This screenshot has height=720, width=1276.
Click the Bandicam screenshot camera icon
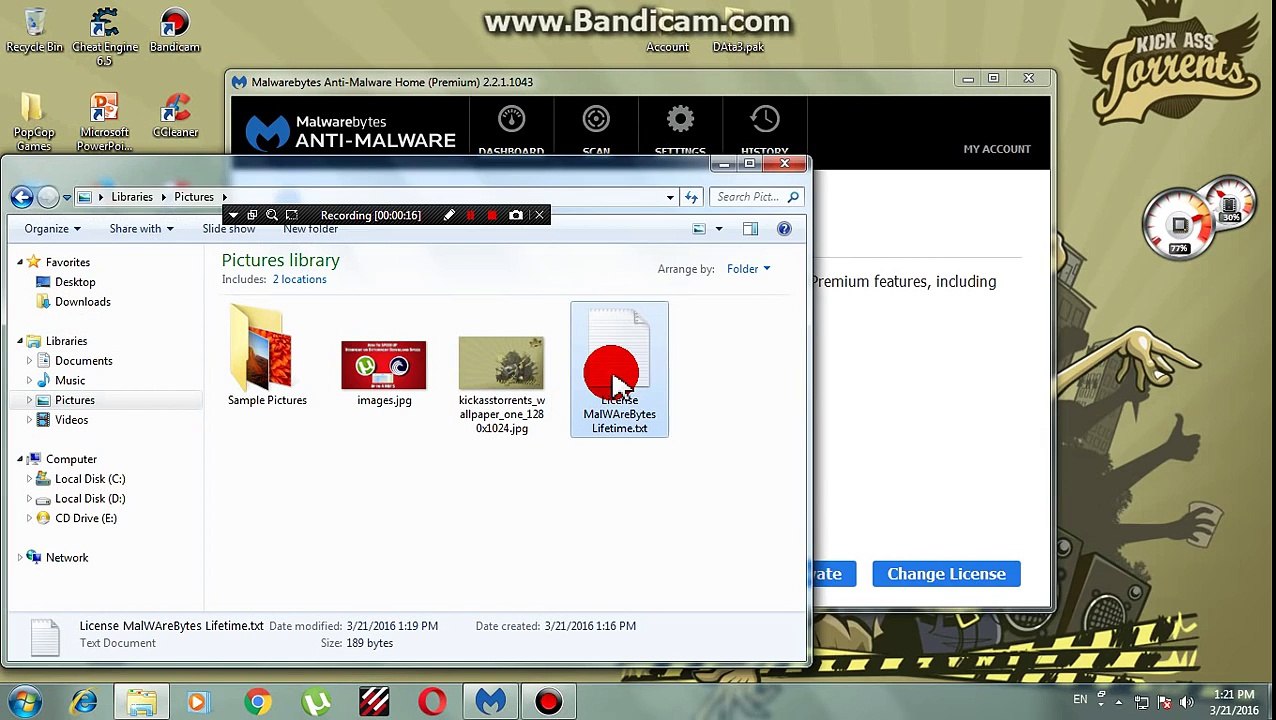coord(516,215)
